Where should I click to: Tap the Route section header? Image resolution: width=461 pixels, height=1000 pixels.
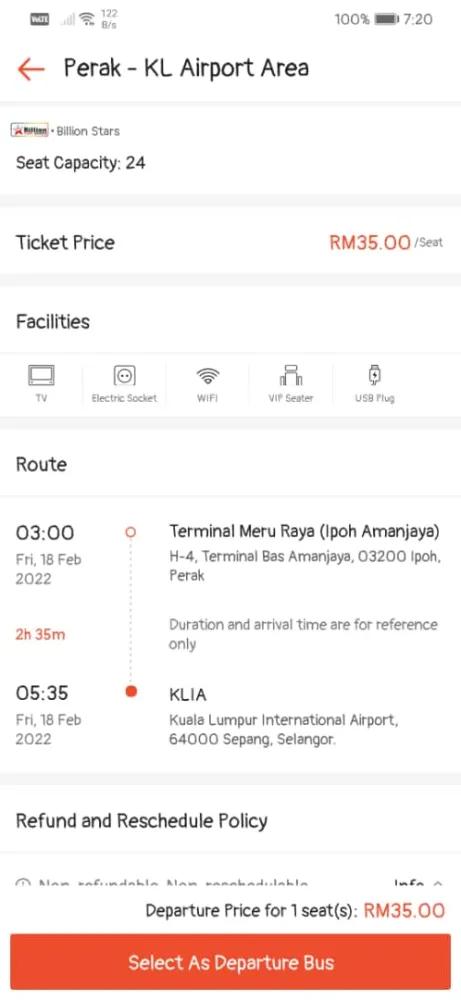41,464
